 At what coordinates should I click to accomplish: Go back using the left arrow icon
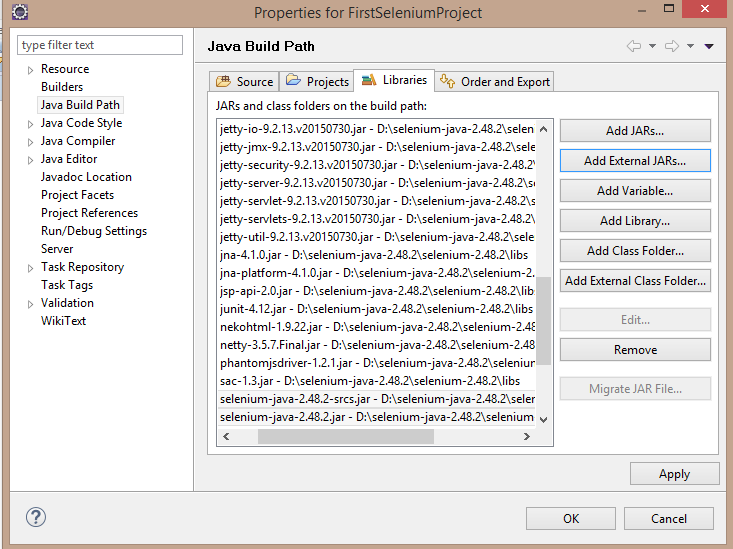point(634,46)
